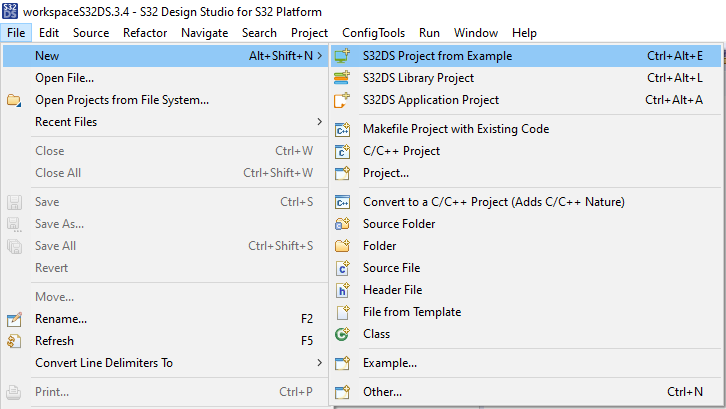Screen dimensions: 726x409
Task: Click the S32DS Application Project icon
Action: pyautogui.click(x=342, y=100)
